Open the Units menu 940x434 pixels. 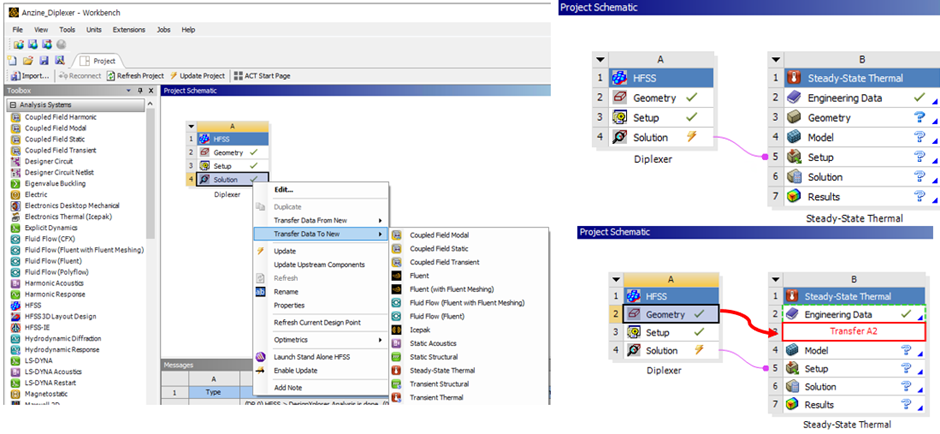point(94,29)
